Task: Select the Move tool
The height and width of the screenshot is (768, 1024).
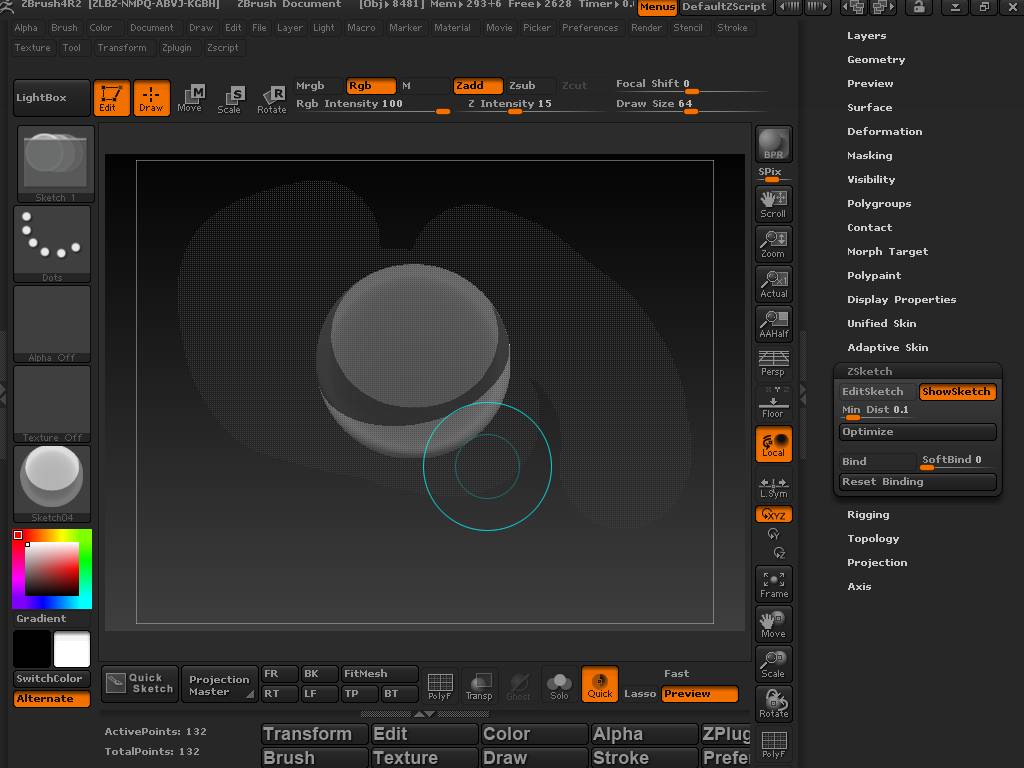Action: click(192, 97)
